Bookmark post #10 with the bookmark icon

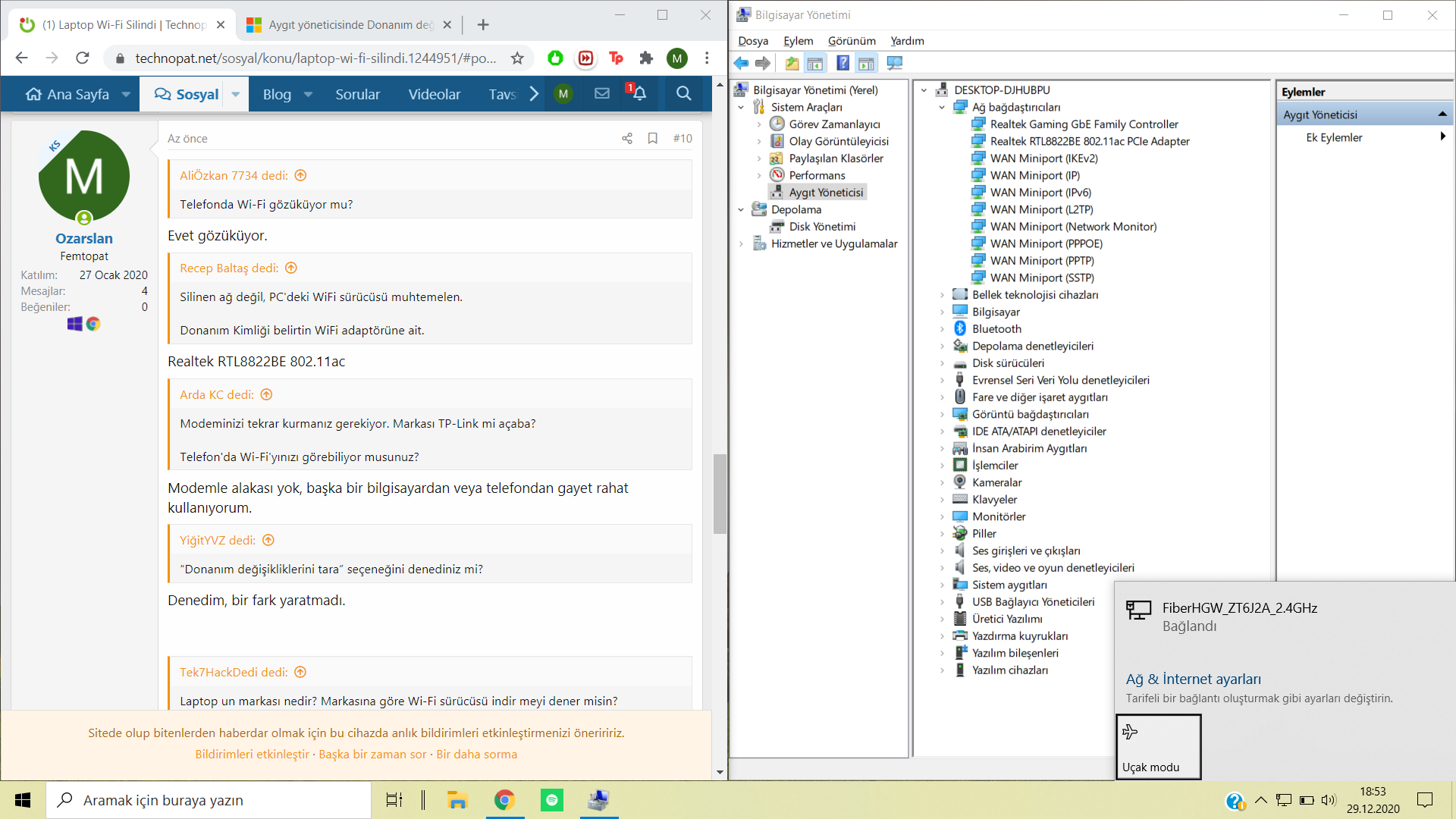pos(652,139)
